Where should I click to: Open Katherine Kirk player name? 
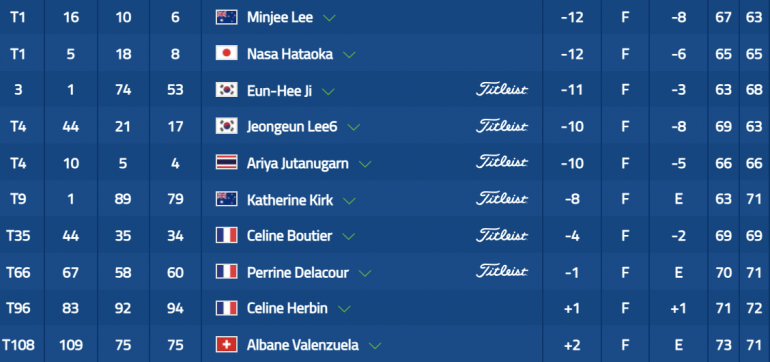(x=290, y=200)
